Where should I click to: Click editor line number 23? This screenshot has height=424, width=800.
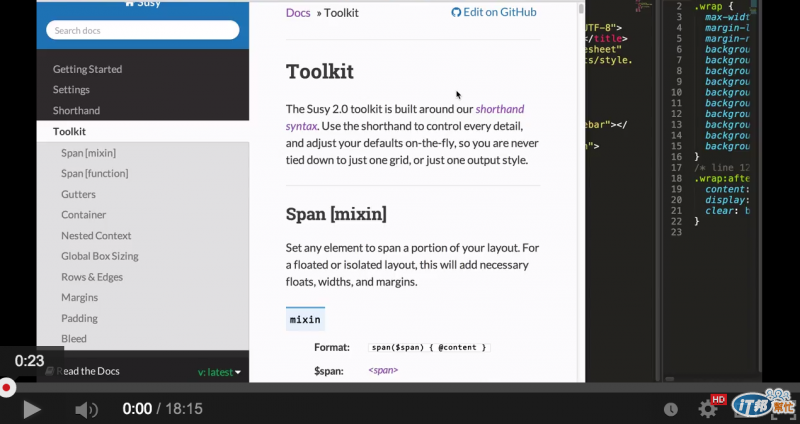click(677, 232)
